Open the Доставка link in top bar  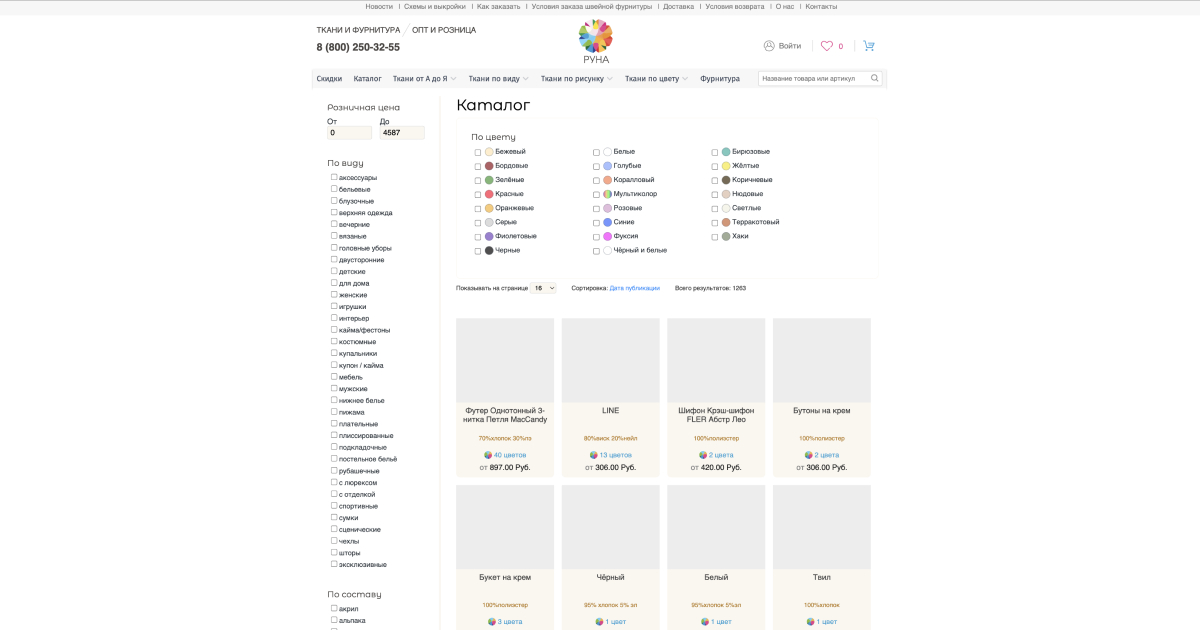[x=678, y=7]
